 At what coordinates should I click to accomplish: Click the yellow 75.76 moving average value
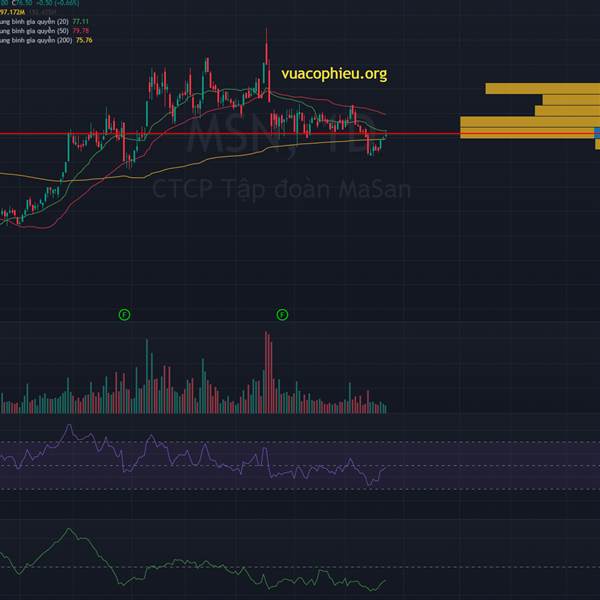pos(84,40)
